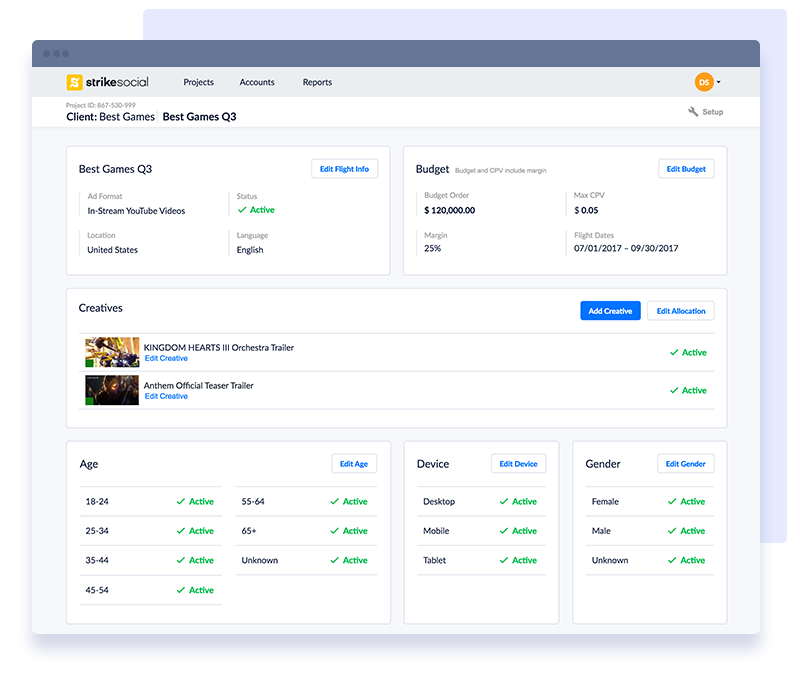Click the Female gender row label
This screenshot has width=800, height=677.
pos(605,502)
